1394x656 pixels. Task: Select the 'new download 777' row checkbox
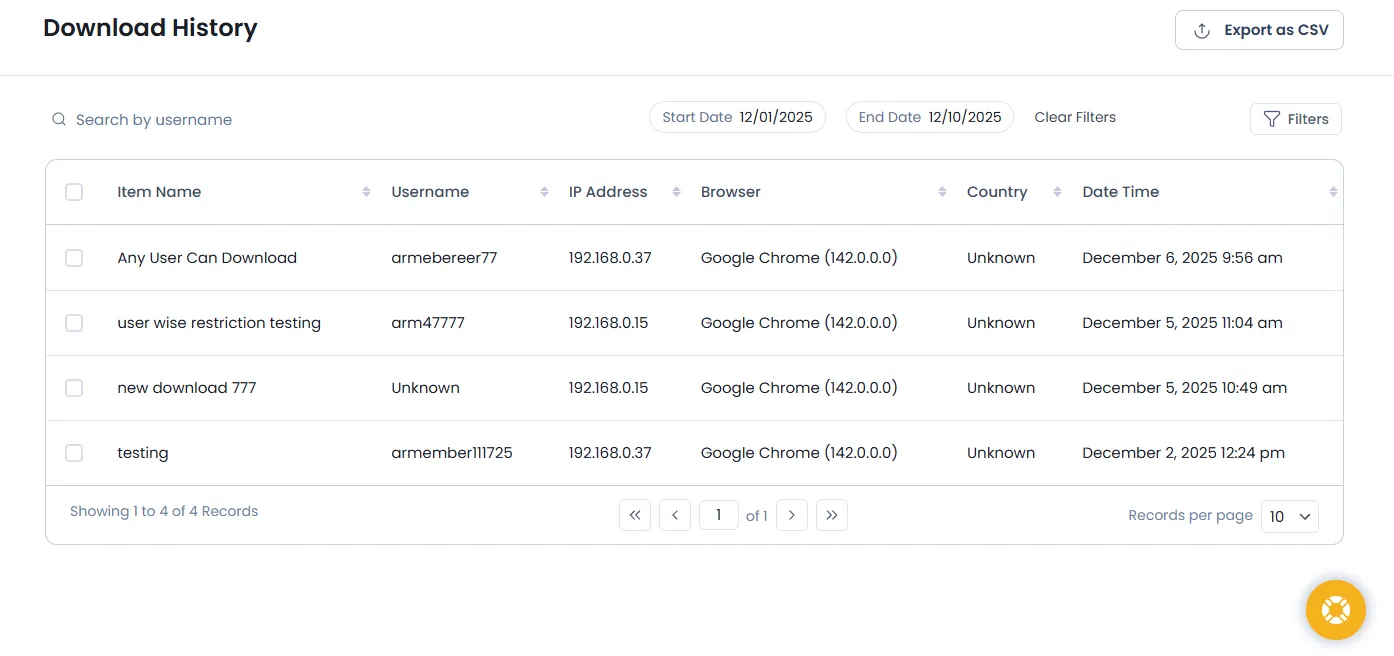[x=74, y=388]
